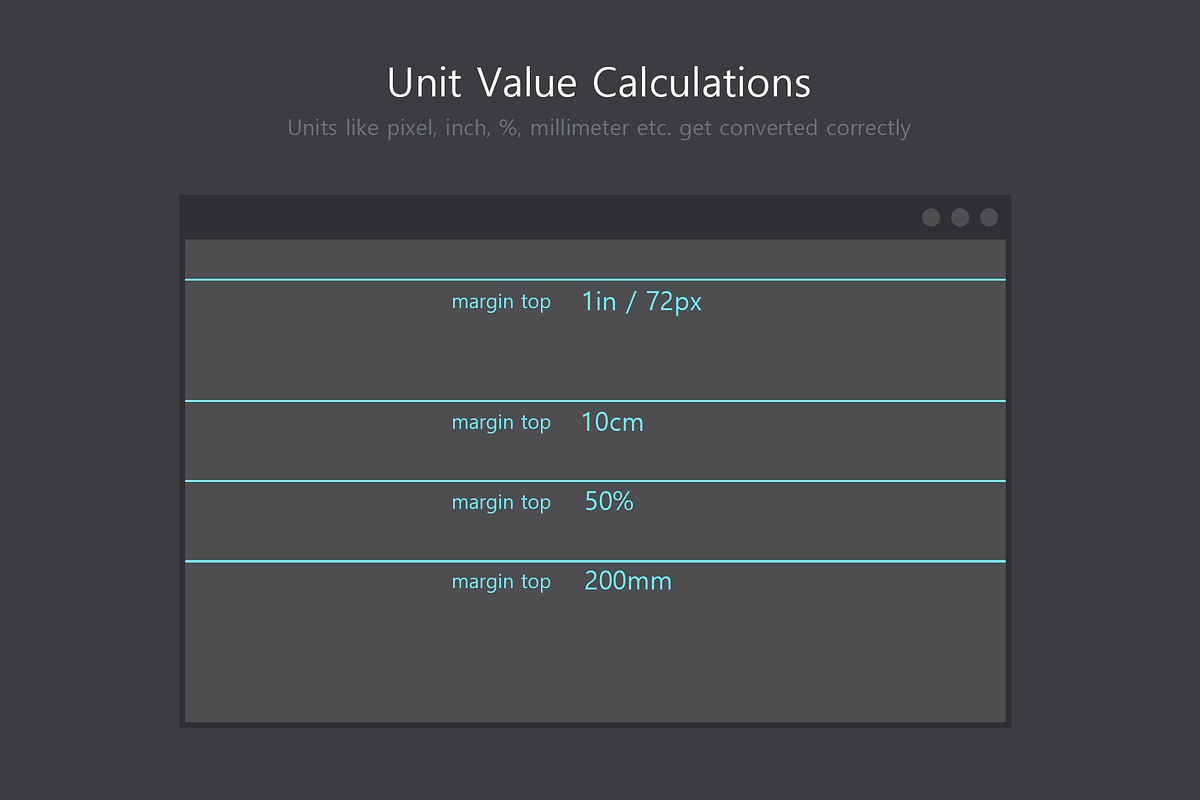Screen dimensions: 1200x800
Task: Click the cyan guide line above 50%
Action: (595, 481)
